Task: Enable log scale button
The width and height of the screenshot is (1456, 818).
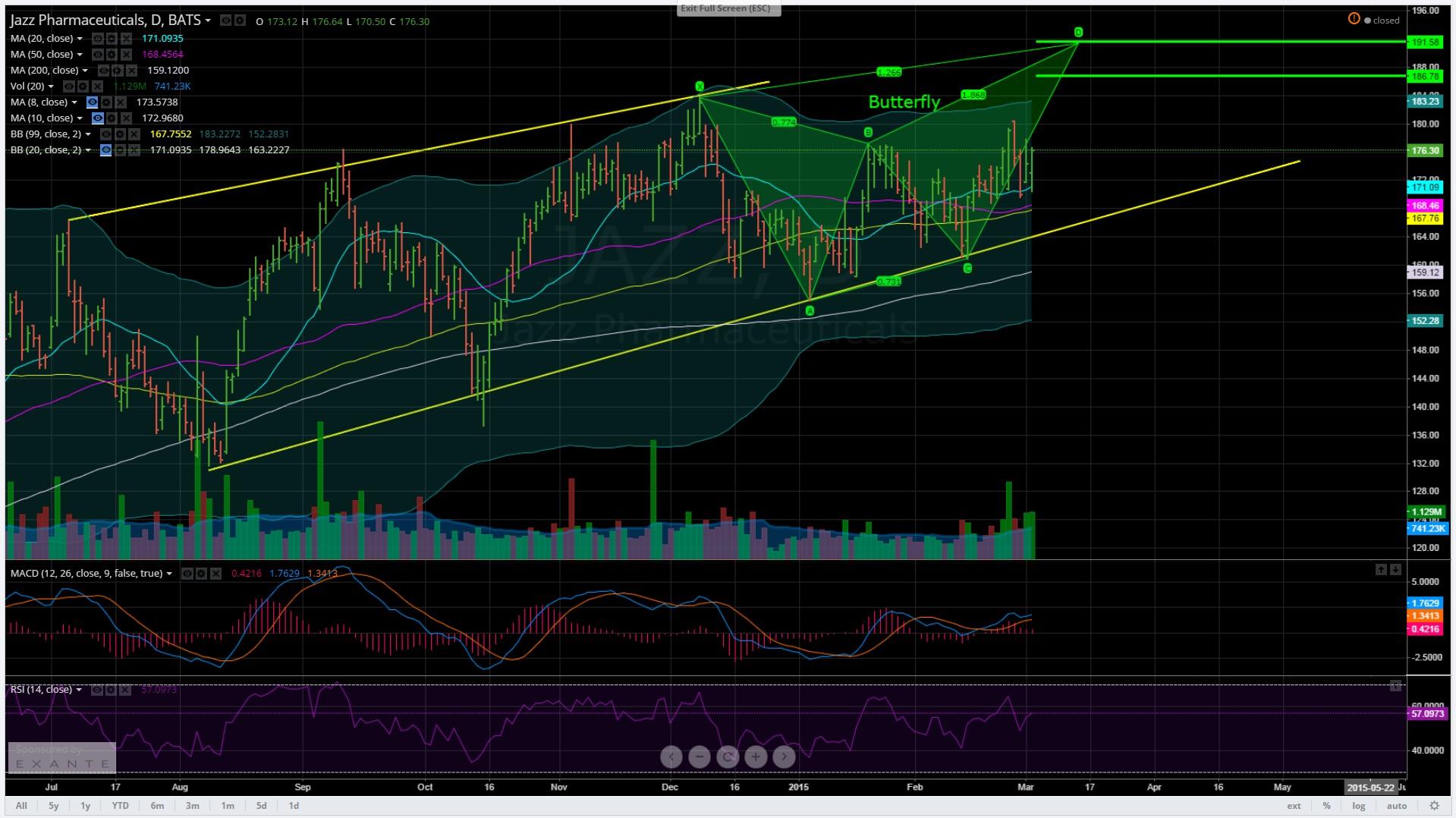Action: pyautogui.click(x=1358, y=806)
